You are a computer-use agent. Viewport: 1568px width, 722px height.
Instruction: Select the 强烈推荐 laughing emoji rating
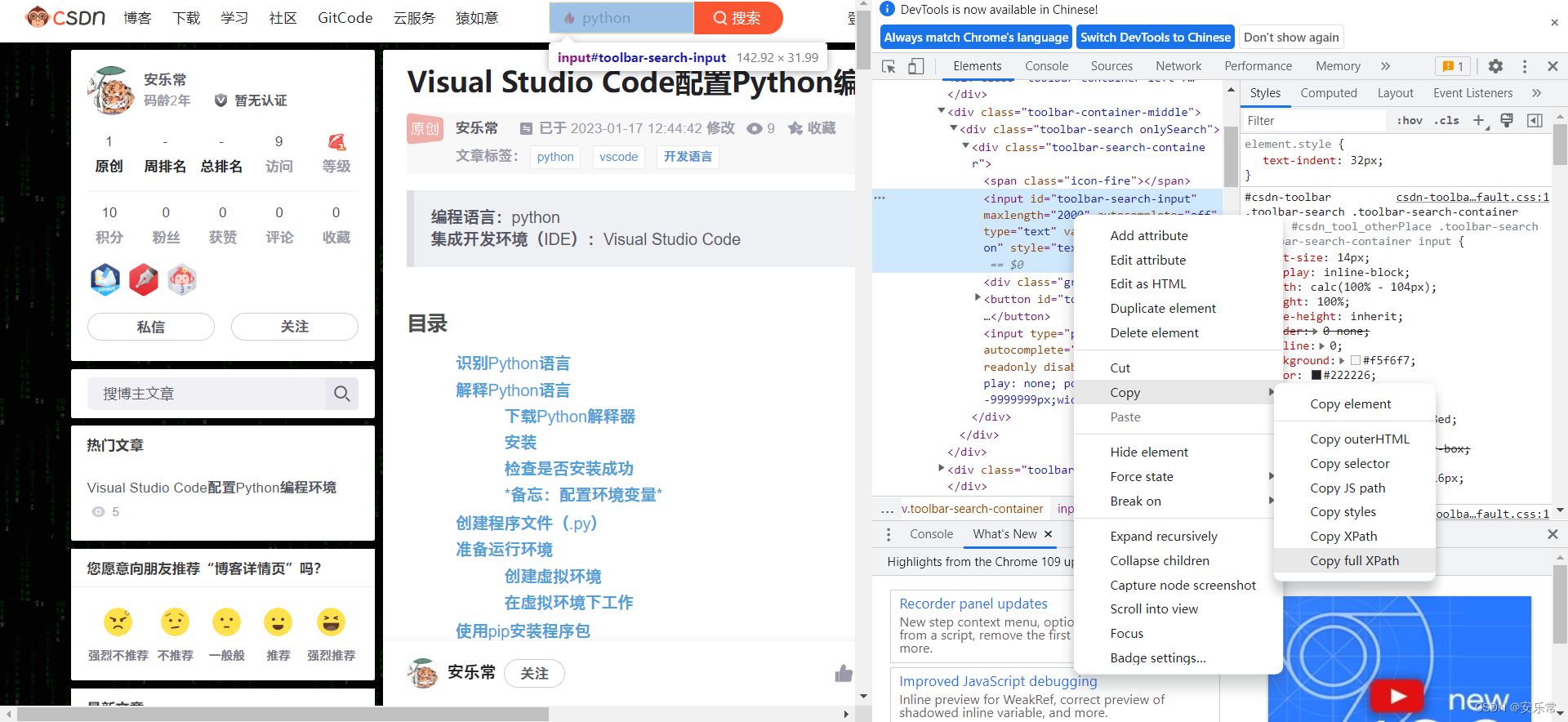pyautogui.click(x=331, y=622)
